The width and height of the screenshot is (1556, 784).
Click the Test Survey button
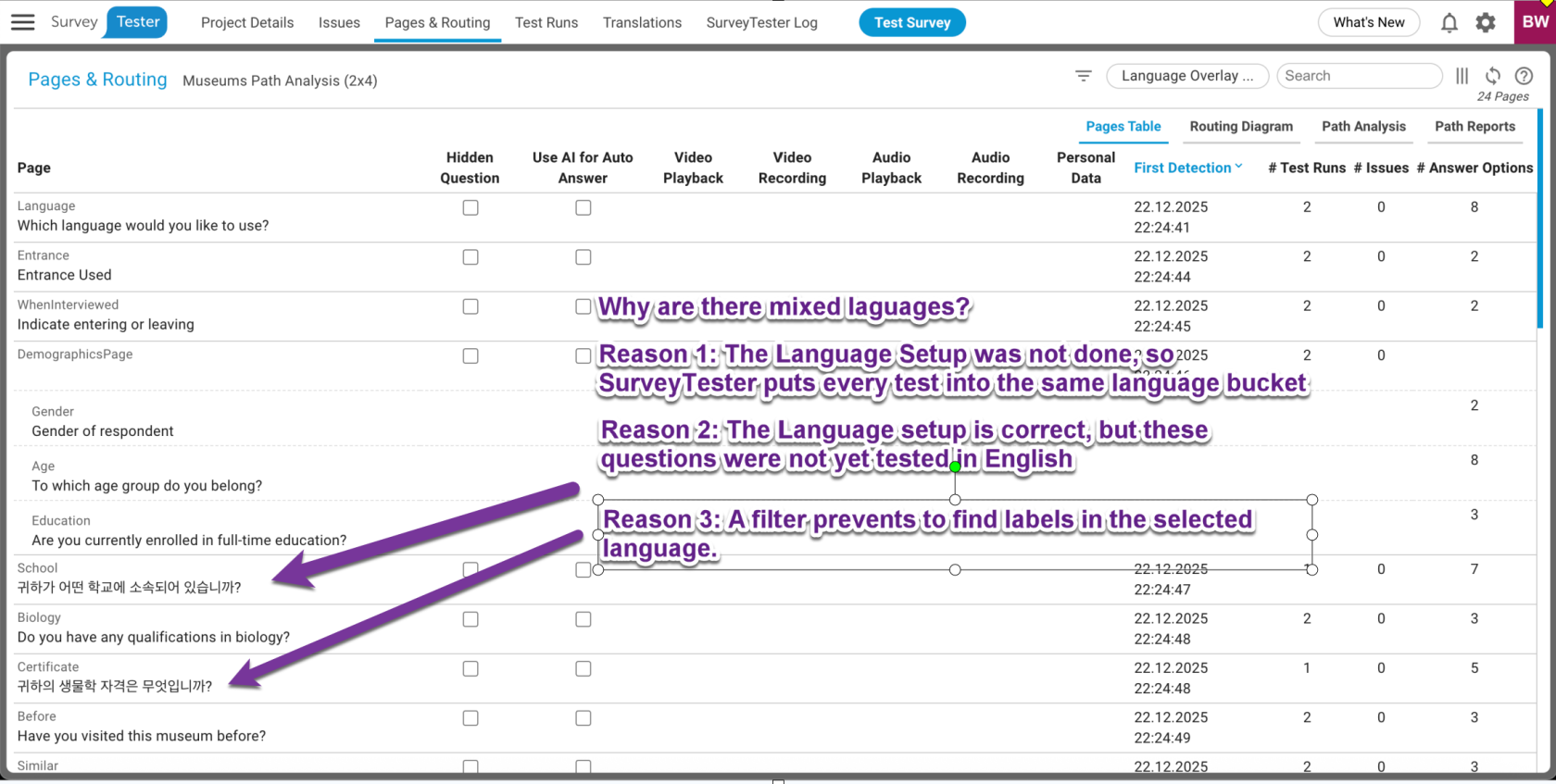(x=911, y=22)
